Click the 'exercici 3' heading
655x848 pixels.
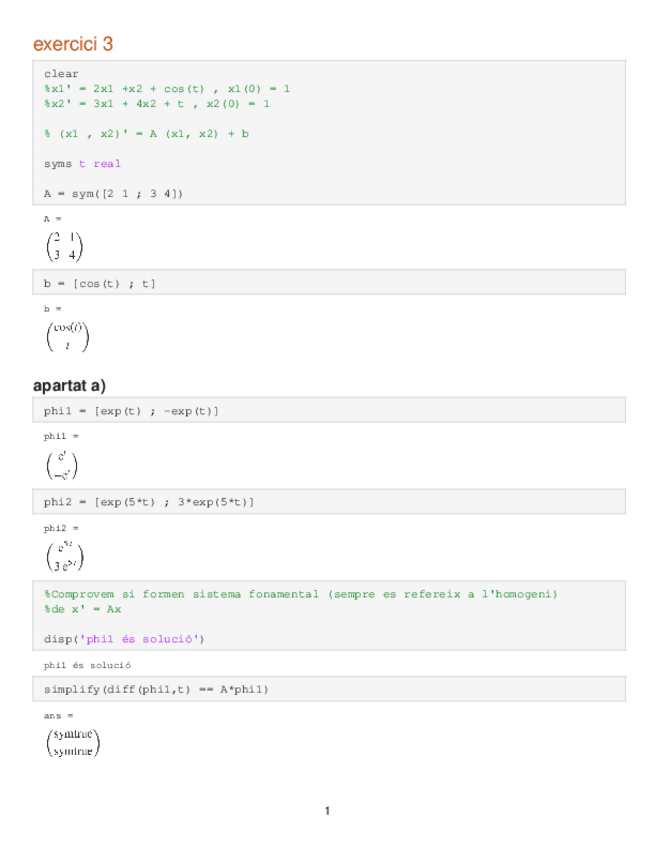pos(73,44)
